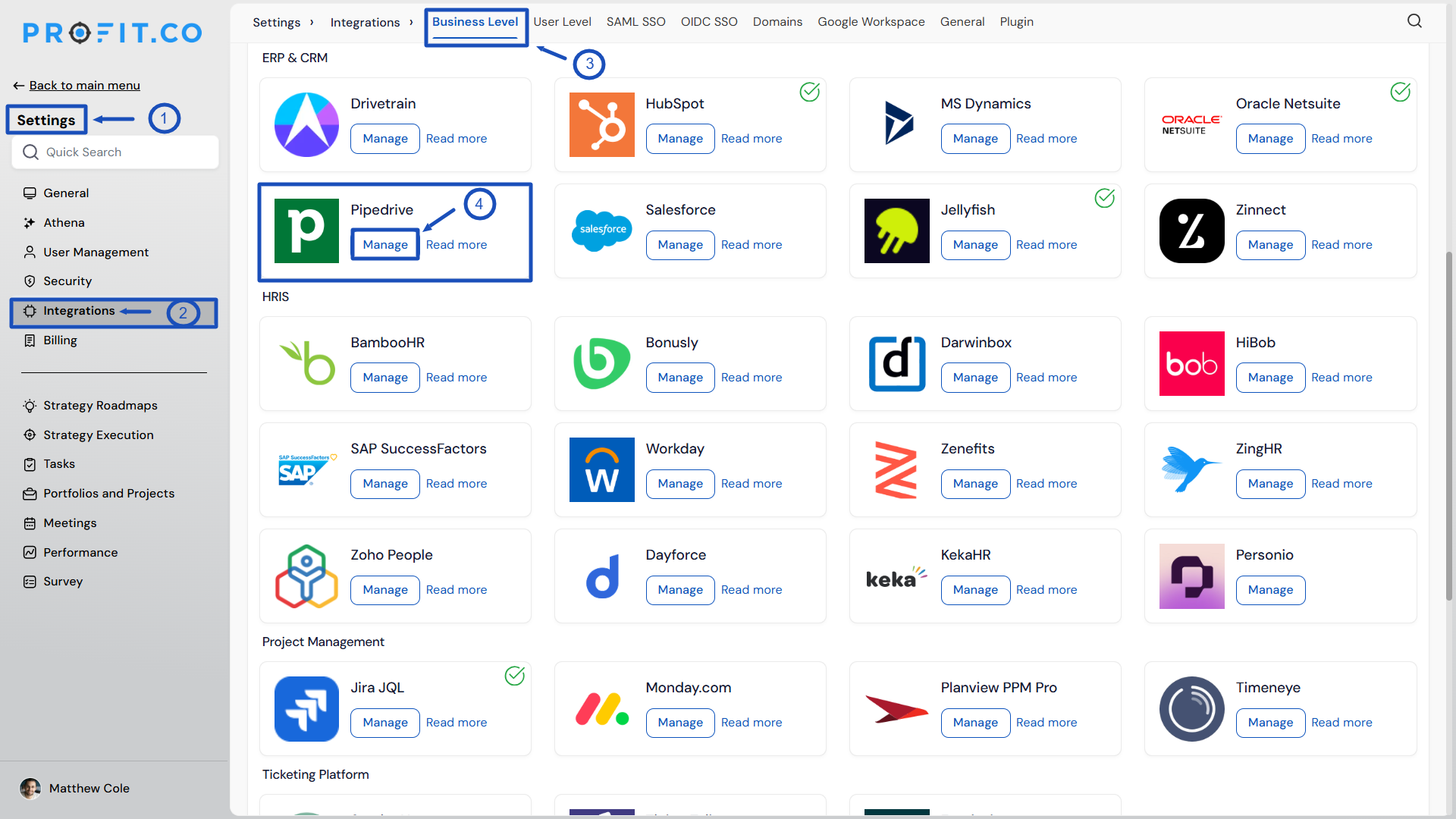Click the Darwinbox logo icon

(896, 363)
